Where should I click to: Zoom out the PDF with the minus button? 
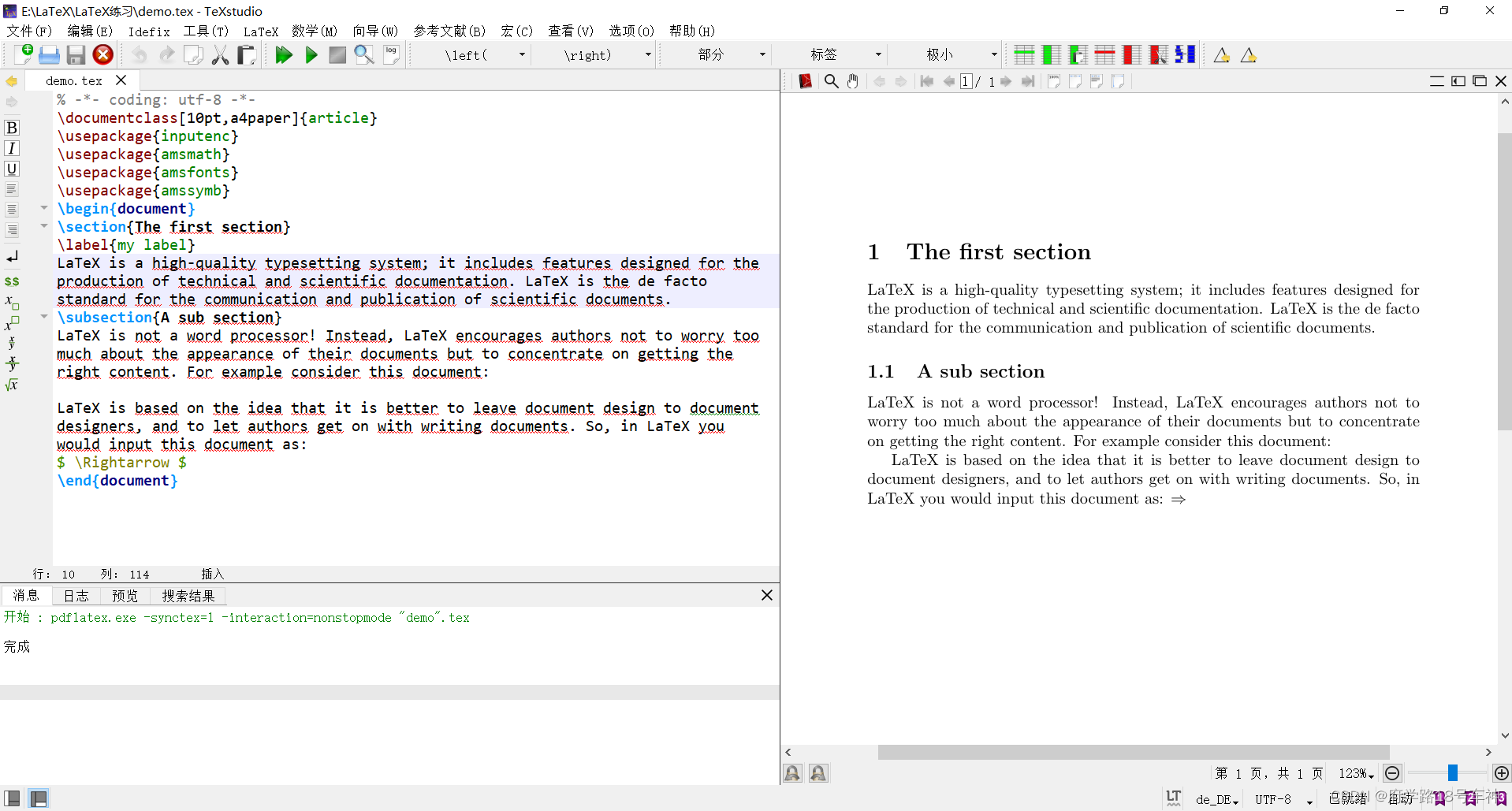click(1393, 773)
